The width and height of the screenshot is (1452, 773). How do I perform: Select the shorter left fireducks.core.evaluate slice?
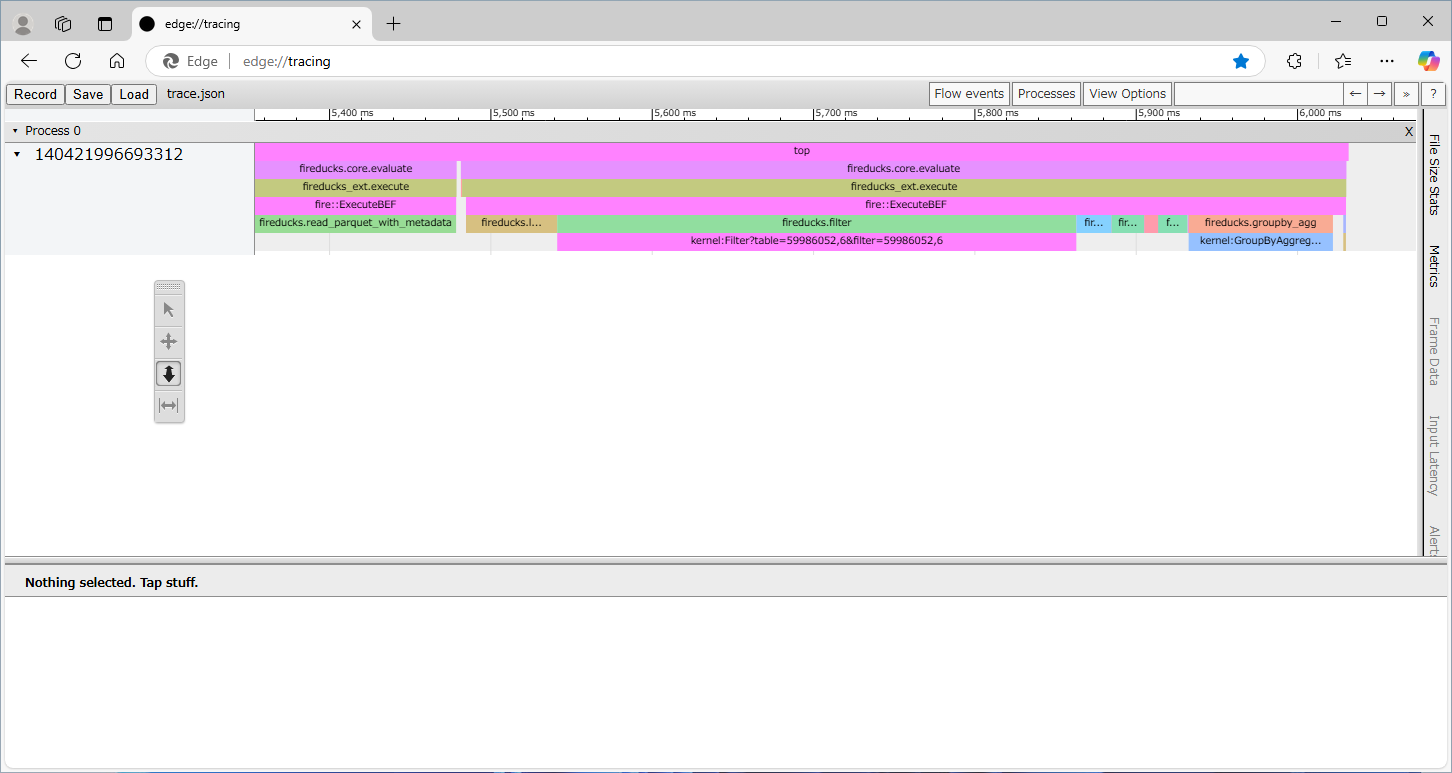tap(355, 169)
